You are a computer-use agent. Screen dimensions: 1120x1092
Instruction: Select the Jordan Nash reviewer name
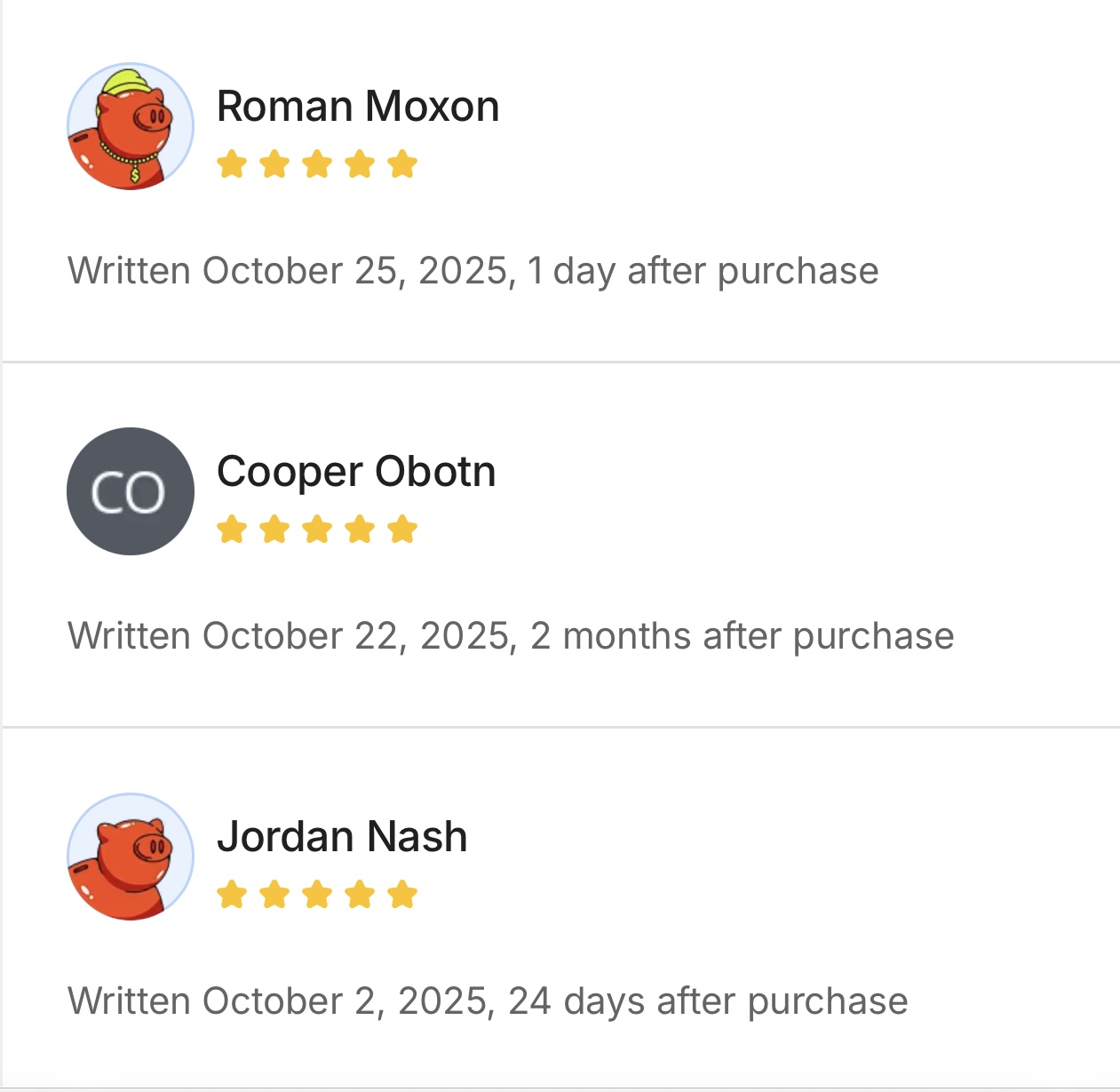[x=342, y=837]
